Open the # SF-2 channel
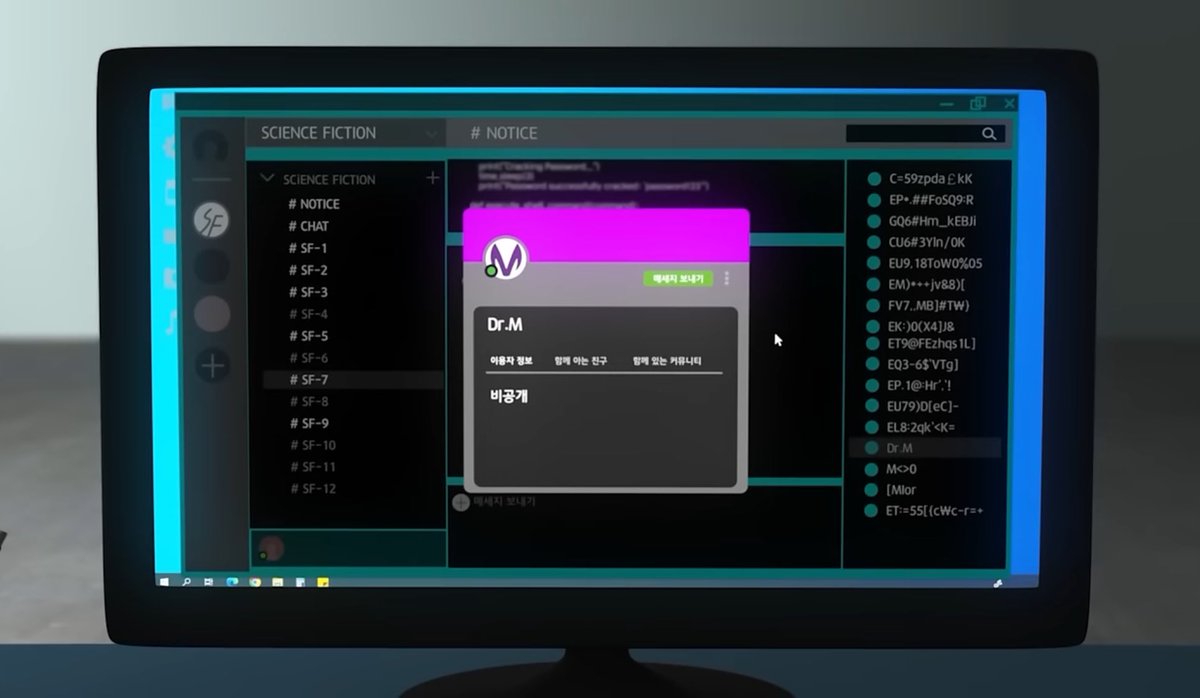The height and width of the screenshot is (698, 1200). pyautogui.click(x=308, y=270)
